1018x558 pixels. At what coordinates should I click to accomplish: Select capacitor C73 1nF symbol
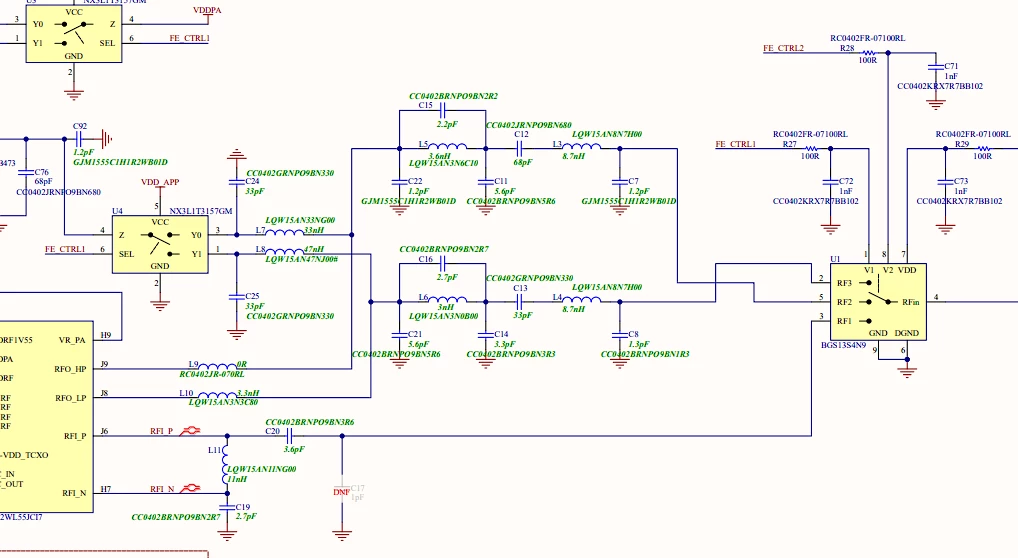945,181
